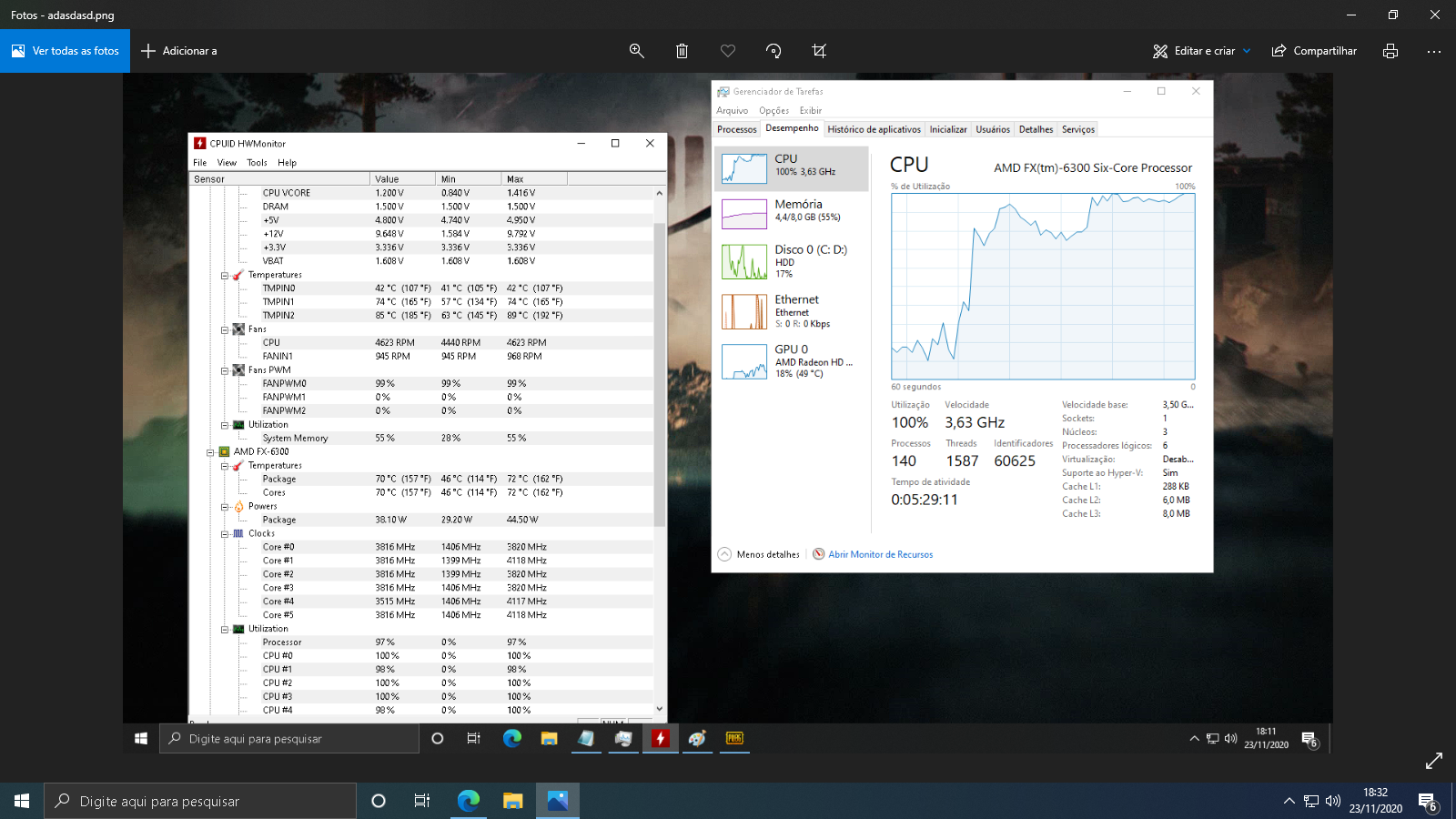The height and width of the screenshot is (819, 1456).
Task: Switch to Histórico de aplicativos tab
Action: [874, 129]
